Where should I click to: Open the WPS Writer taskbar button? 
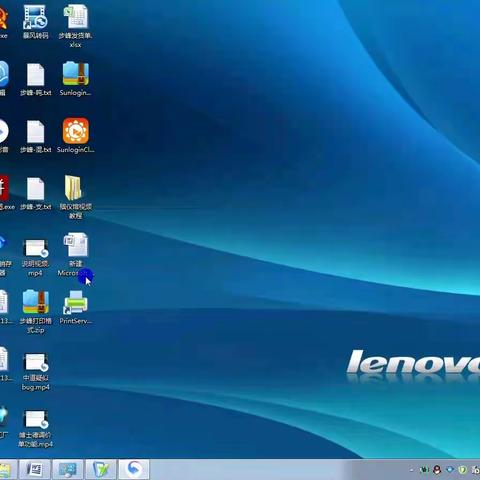tap(35, 469)
